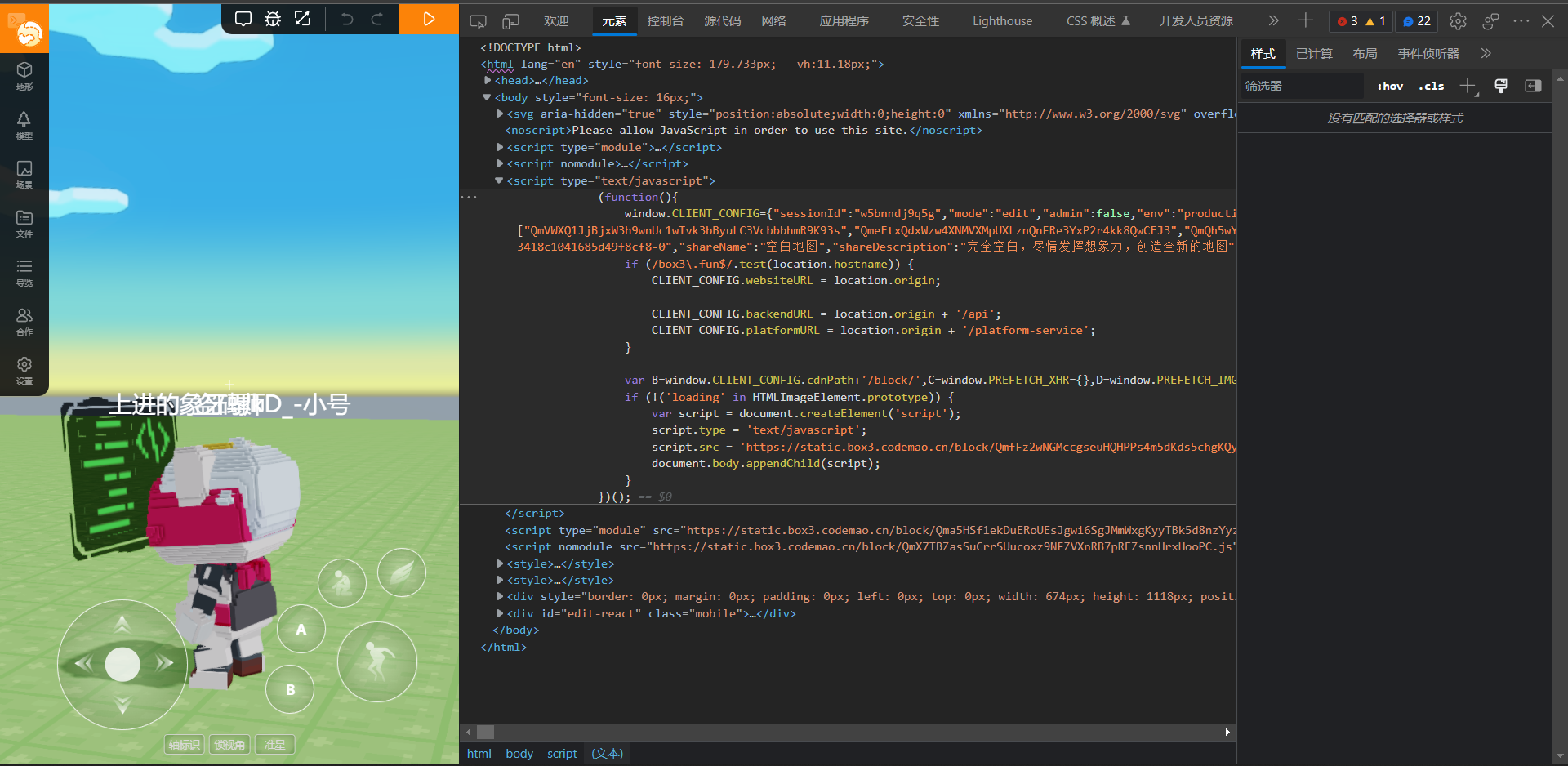Switch to the 事件侦听器 event listeners tab

coord(1428,54)
